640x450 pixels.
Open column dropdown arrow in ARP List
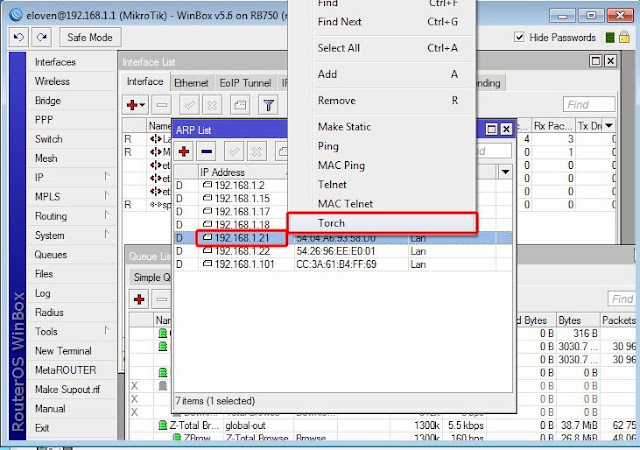click(505, 172)
